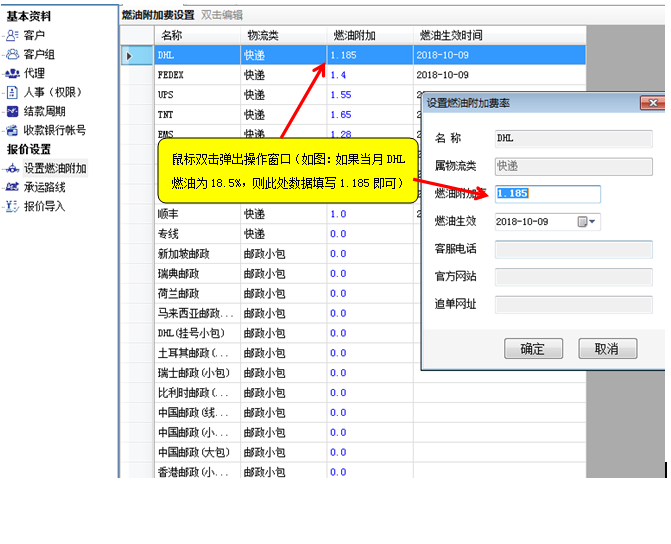Click the 客服电话 text field
This screenshot has height=544, width=671.
coord(573,249)
